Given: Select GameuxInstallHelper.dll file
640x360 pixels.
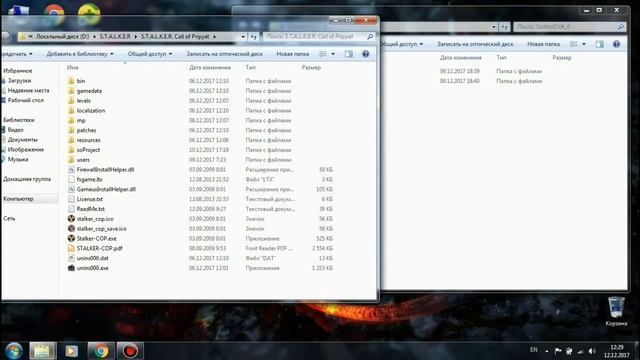Looking at the screenshot, I should 106,189.
